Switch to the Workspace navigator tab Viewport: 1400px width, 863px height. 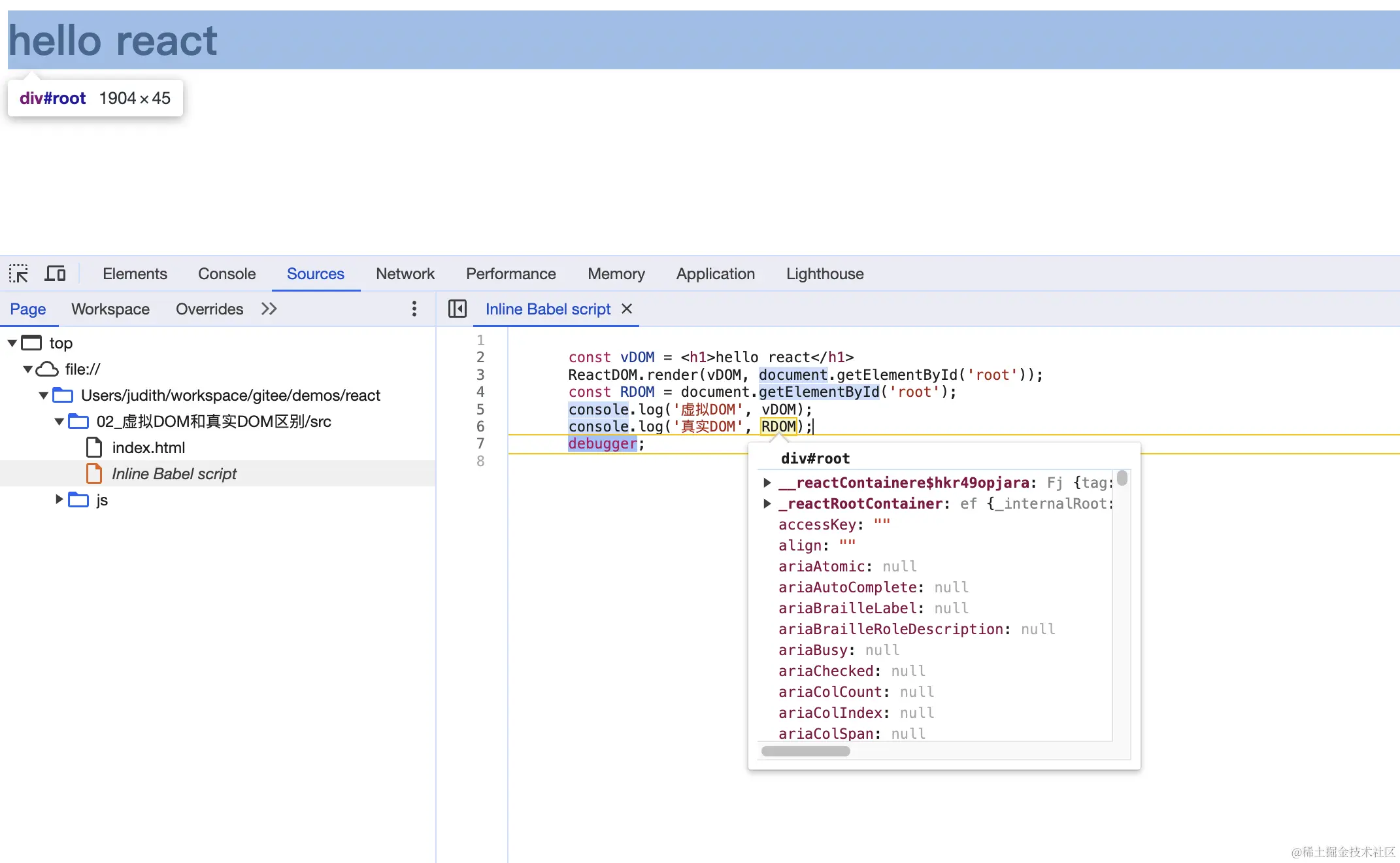[x=110, y=309]
